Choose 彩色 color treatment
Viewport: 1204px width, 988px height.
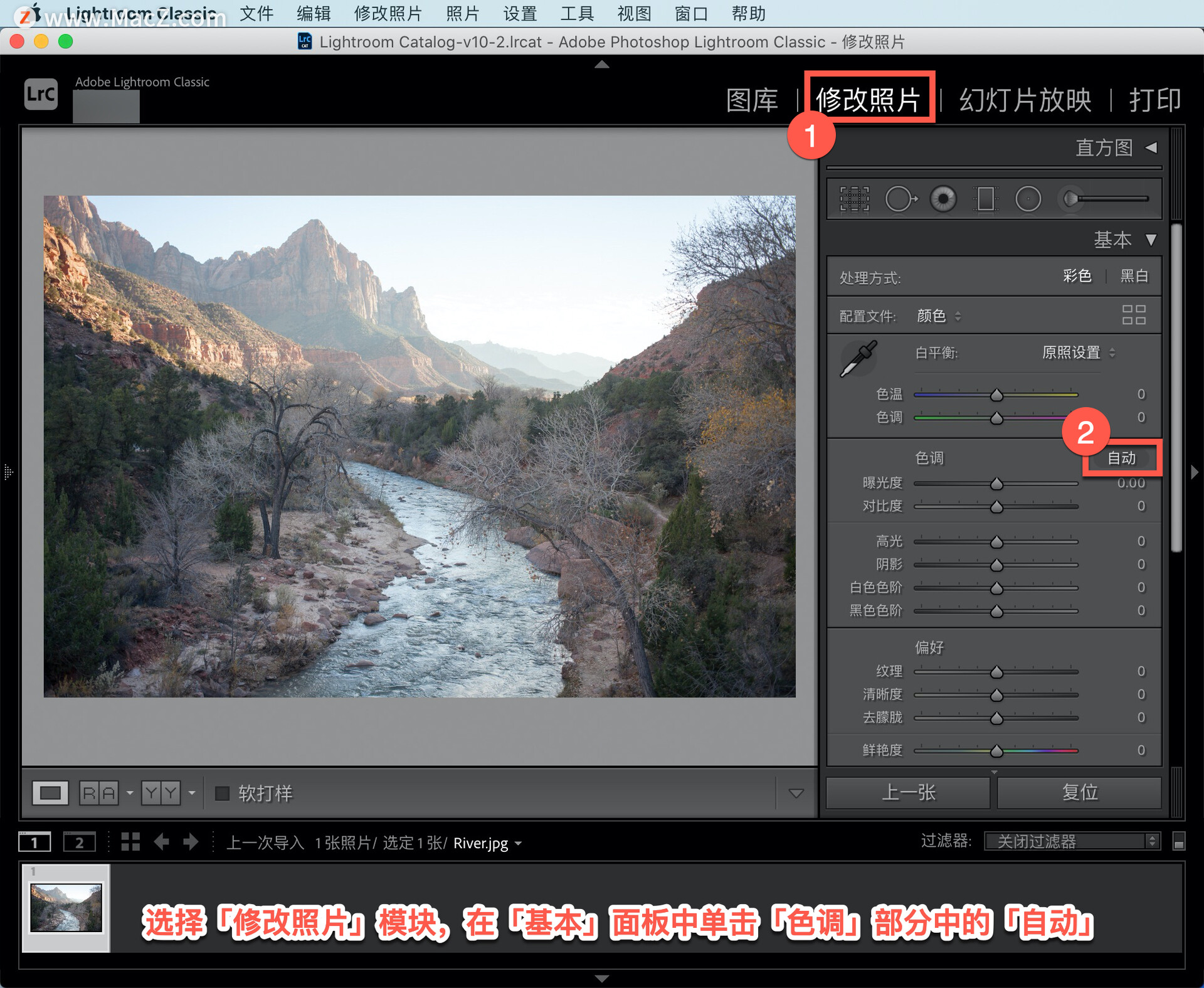pyautogui.click(x=1077, y=276)
